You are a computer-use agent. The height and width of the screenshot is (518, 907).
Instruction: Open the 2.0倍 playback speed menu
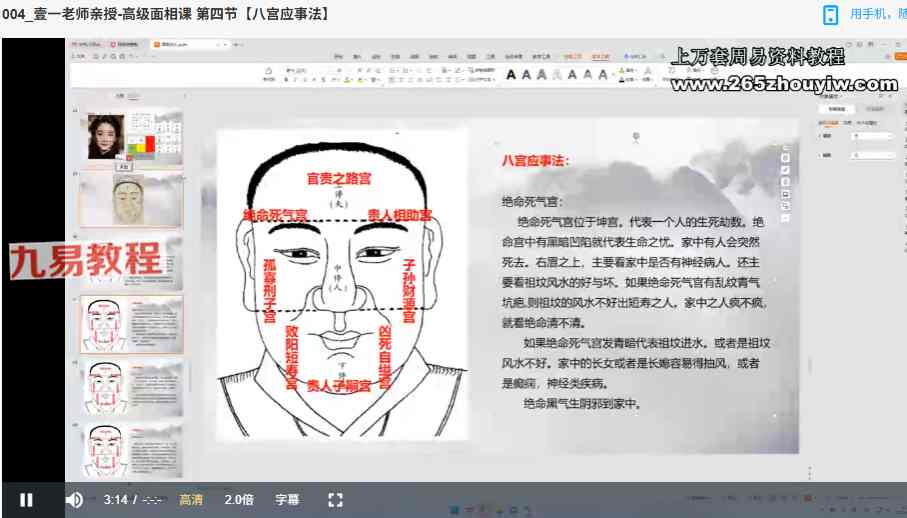coord(239,499)
